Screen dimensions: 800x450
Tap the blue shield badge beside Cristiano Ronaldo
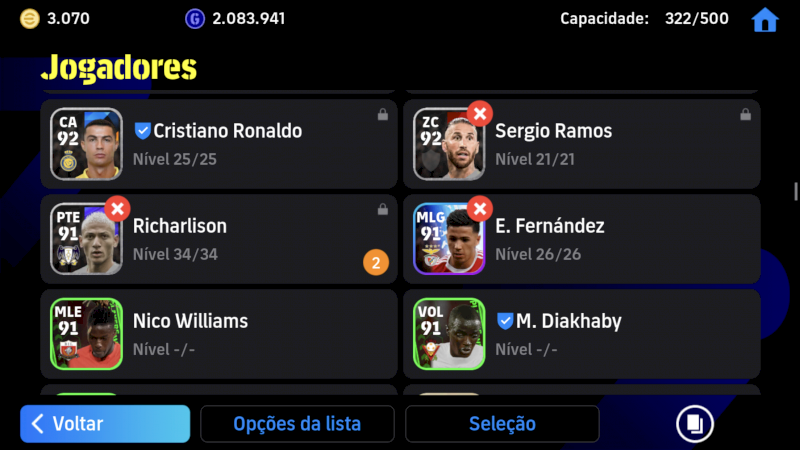(142, 131)
